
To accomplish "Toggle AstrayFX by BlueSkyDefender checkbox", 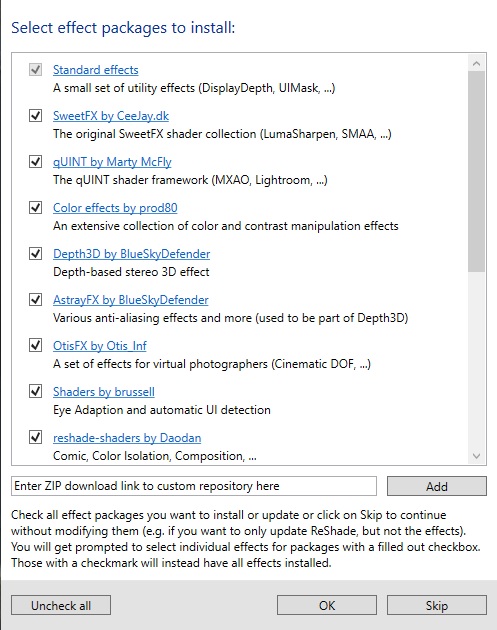I will (35, 299).
